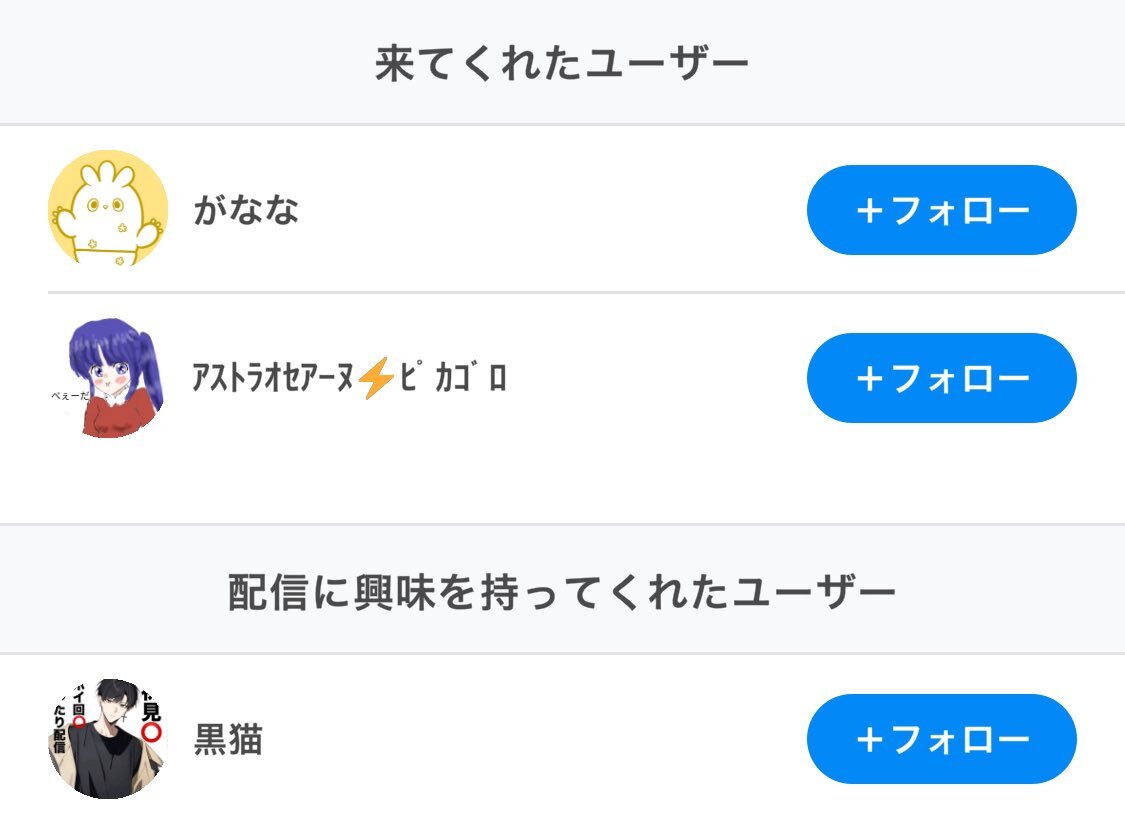Select the username text アストラオセアーヌ
The width and height of the screenshot is (1125, 816).
pos(273,379)
